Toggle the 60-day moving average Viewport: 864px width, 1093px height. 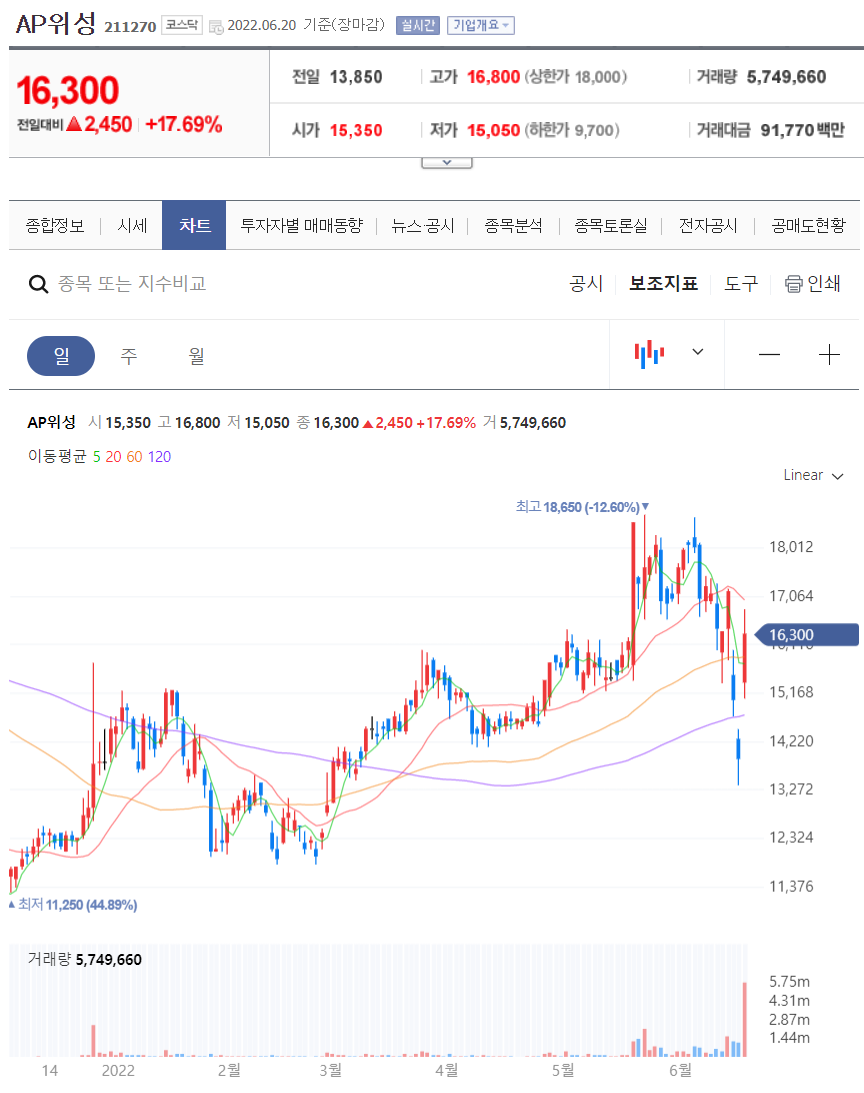[x=135, y=457]
